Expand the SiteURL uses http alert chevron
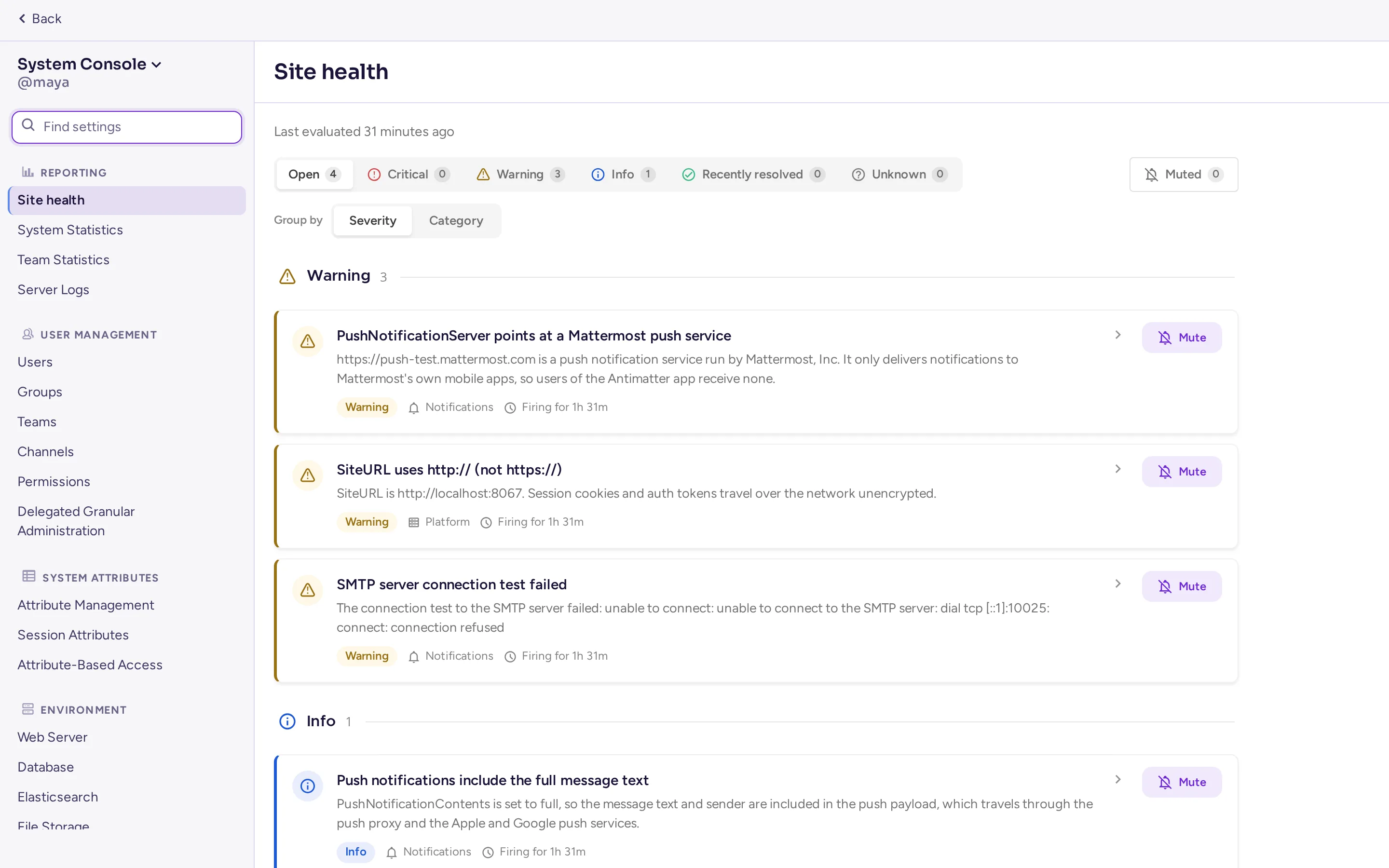Image resolution: width=1389 pixels, height=868 pixels. pos(1117,469)
